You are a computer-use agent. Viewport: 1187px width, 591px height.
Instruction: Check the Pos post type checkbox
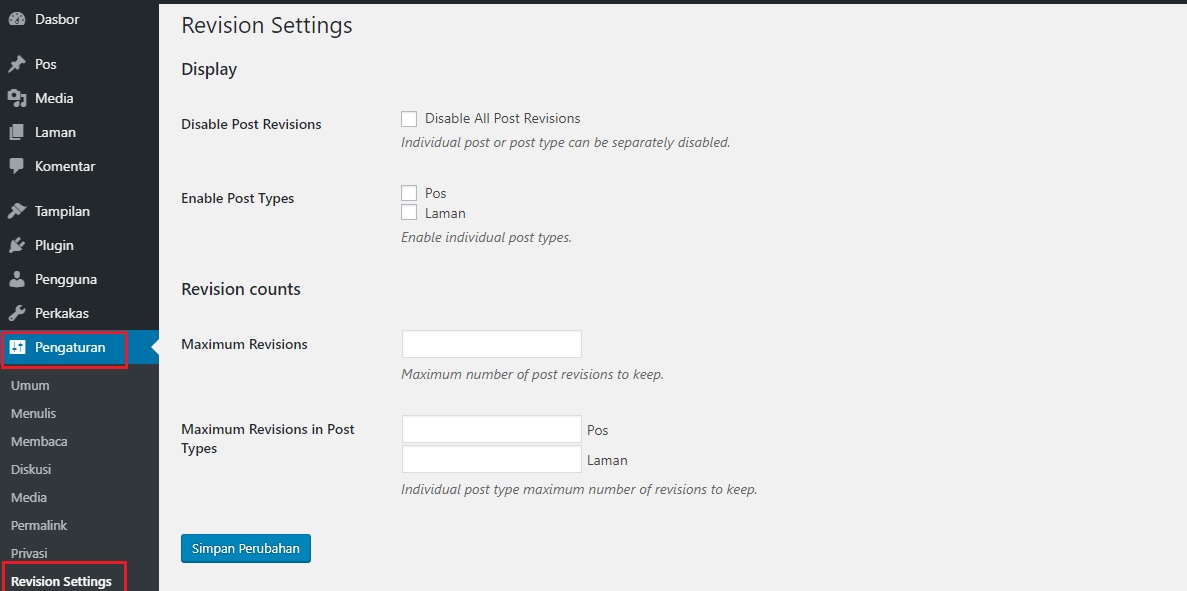pyautogui.click(x=408, y=192)
